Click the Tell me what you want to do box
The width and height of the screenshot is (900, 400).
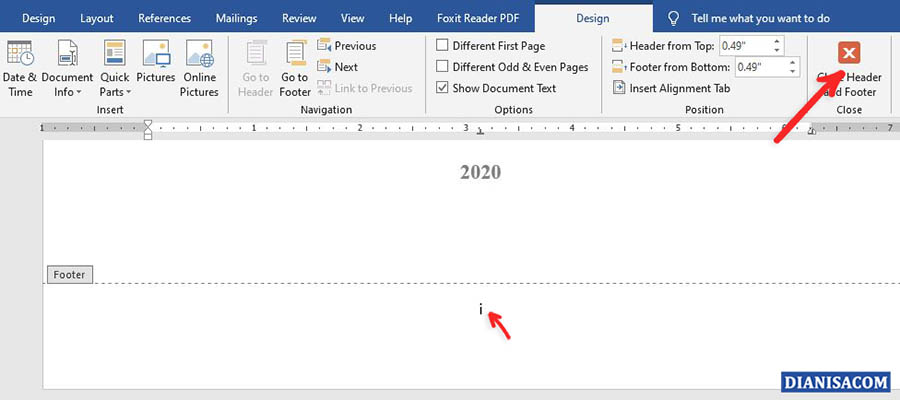[760, 18]
